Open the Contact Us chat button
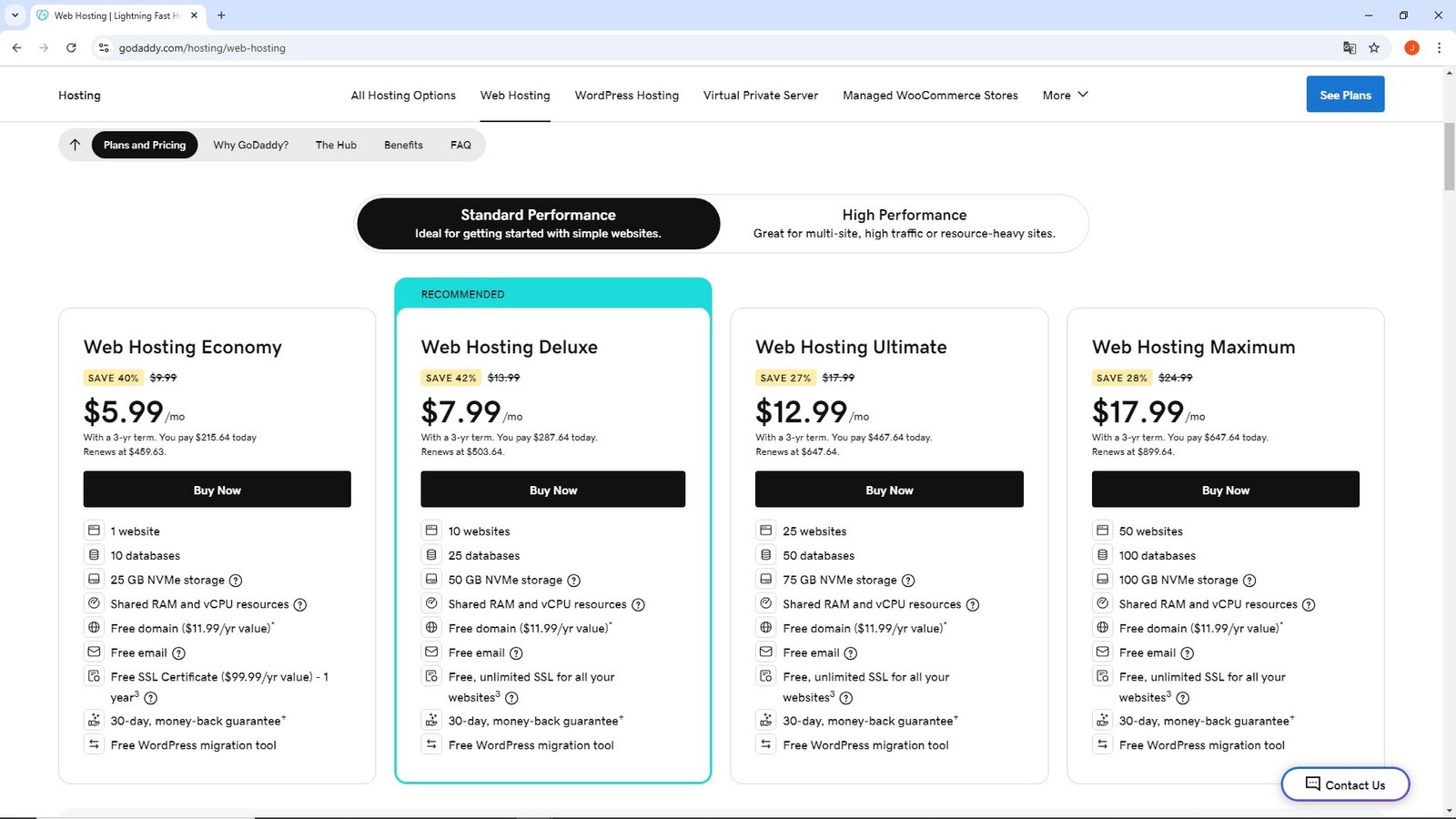This screenshot has height=819, width=1456. pyautogui.click(x=1345, y=784)
